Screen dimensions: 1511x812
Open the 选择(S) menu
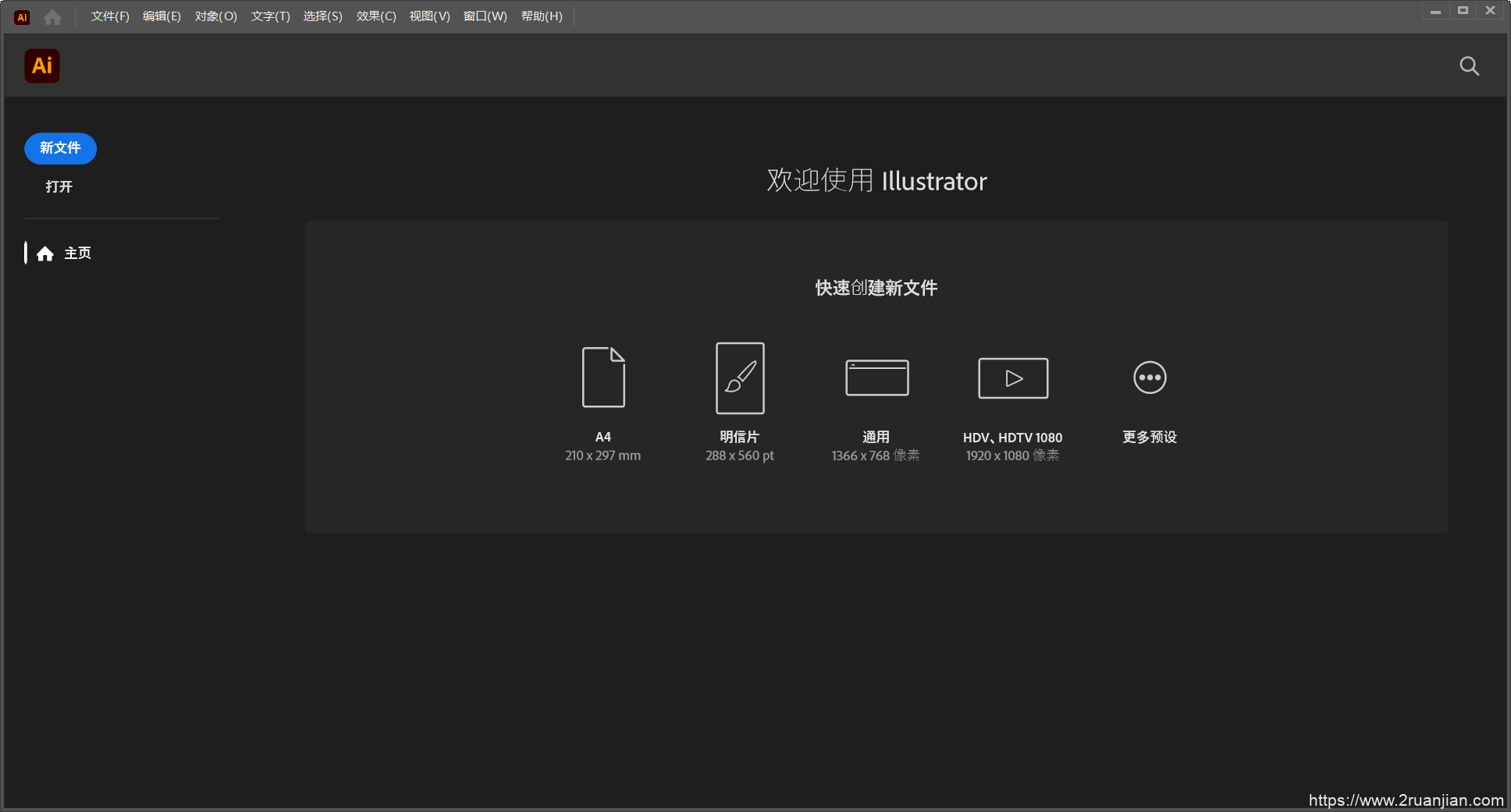click(x=322, y=16)
